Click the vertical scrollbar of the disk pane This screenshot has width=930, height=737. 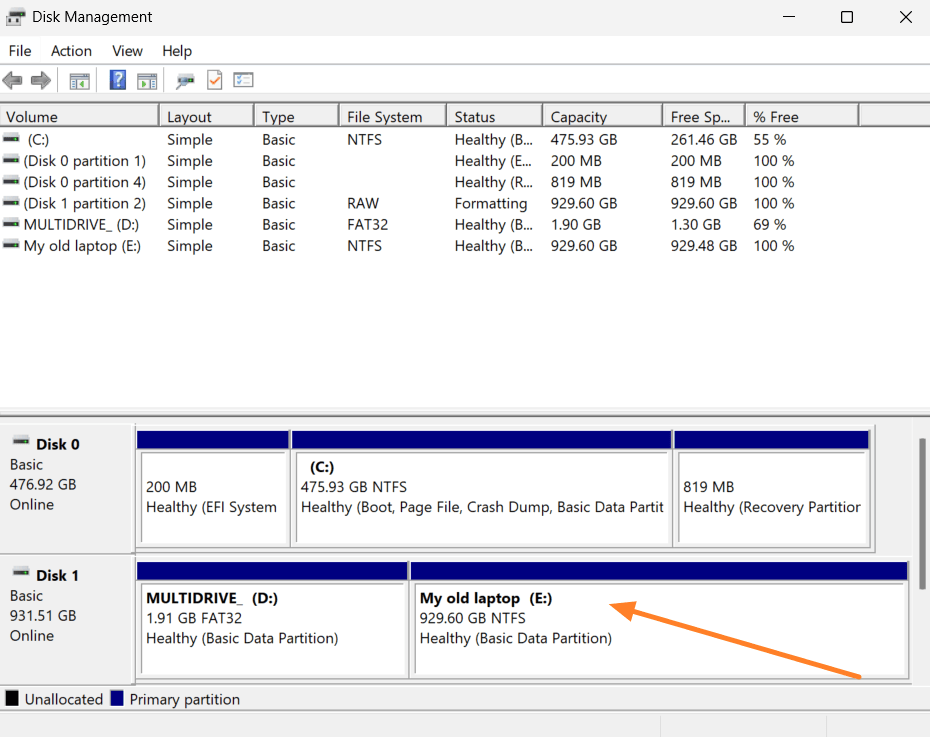click(x=922, y=513)
